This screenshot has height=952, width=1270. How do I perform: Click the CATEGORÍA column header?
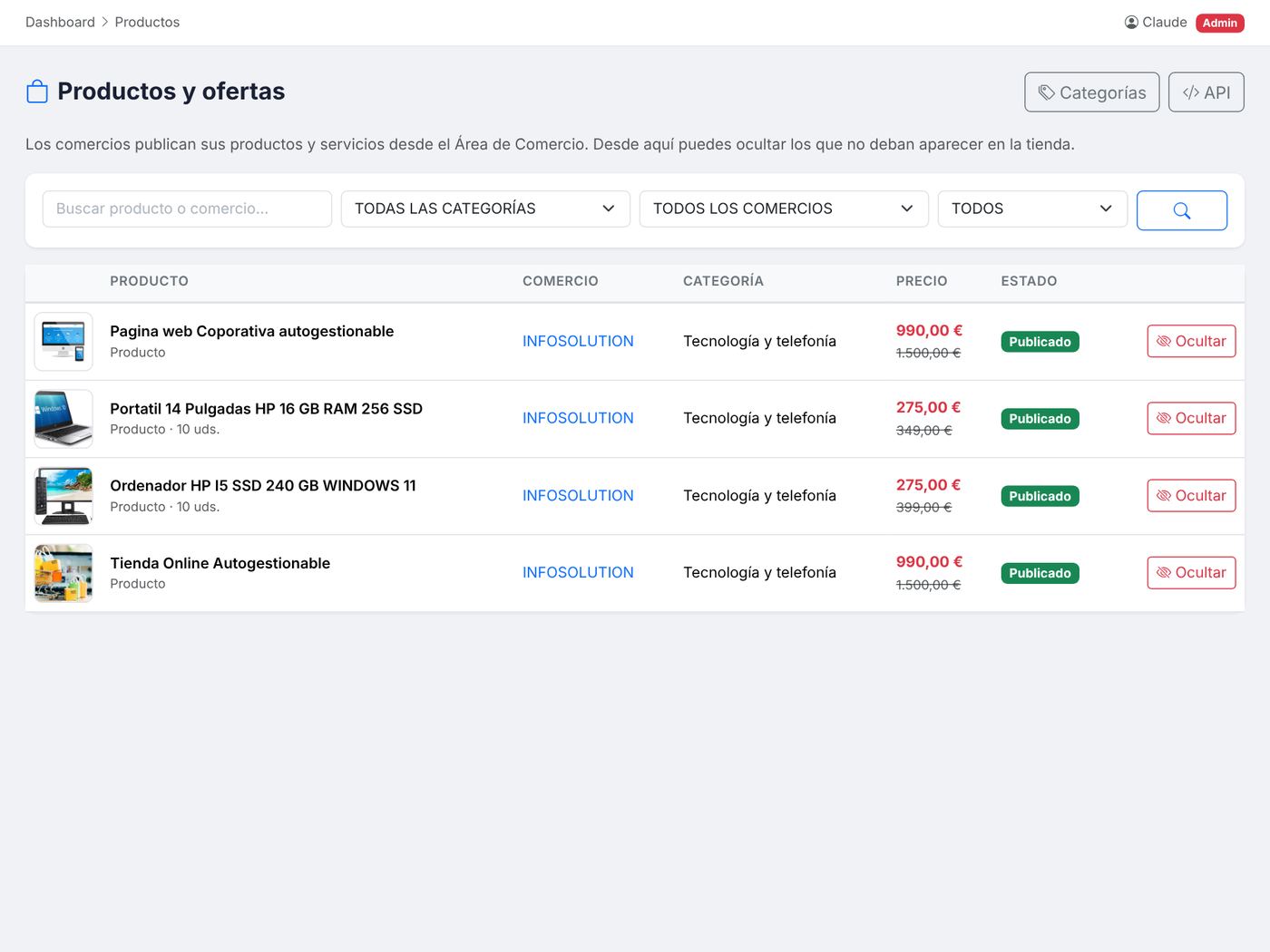point(723,281)
